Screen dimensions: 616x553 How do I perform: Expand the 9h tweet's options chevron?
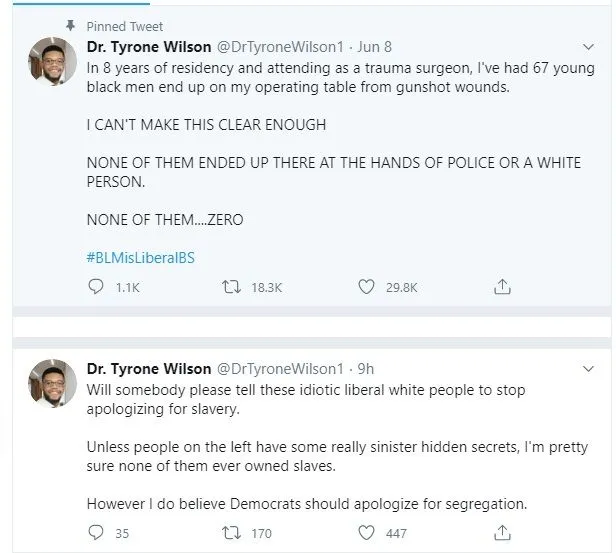click(588, 369)
